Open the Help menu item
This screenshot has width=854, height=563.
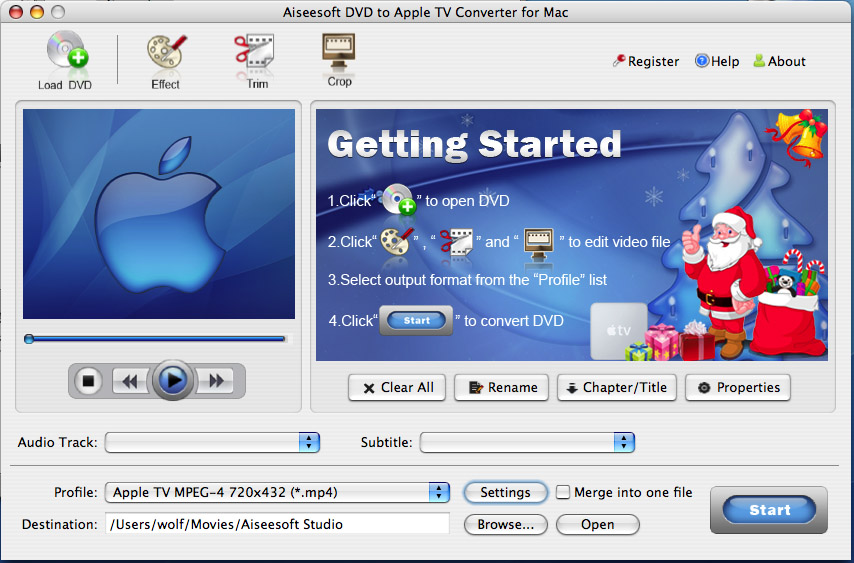[x=717, y=61]
